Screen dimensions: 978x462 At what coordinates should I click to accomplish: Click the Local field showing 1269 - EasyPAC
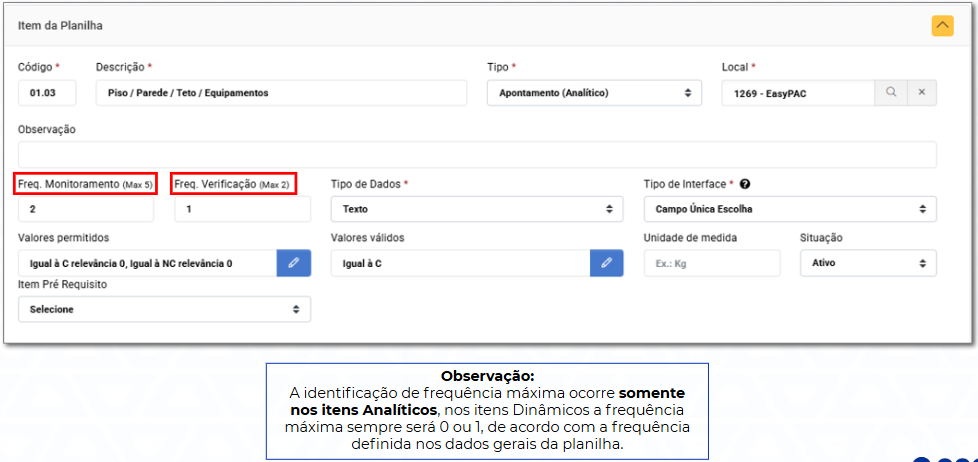(797, 93)
